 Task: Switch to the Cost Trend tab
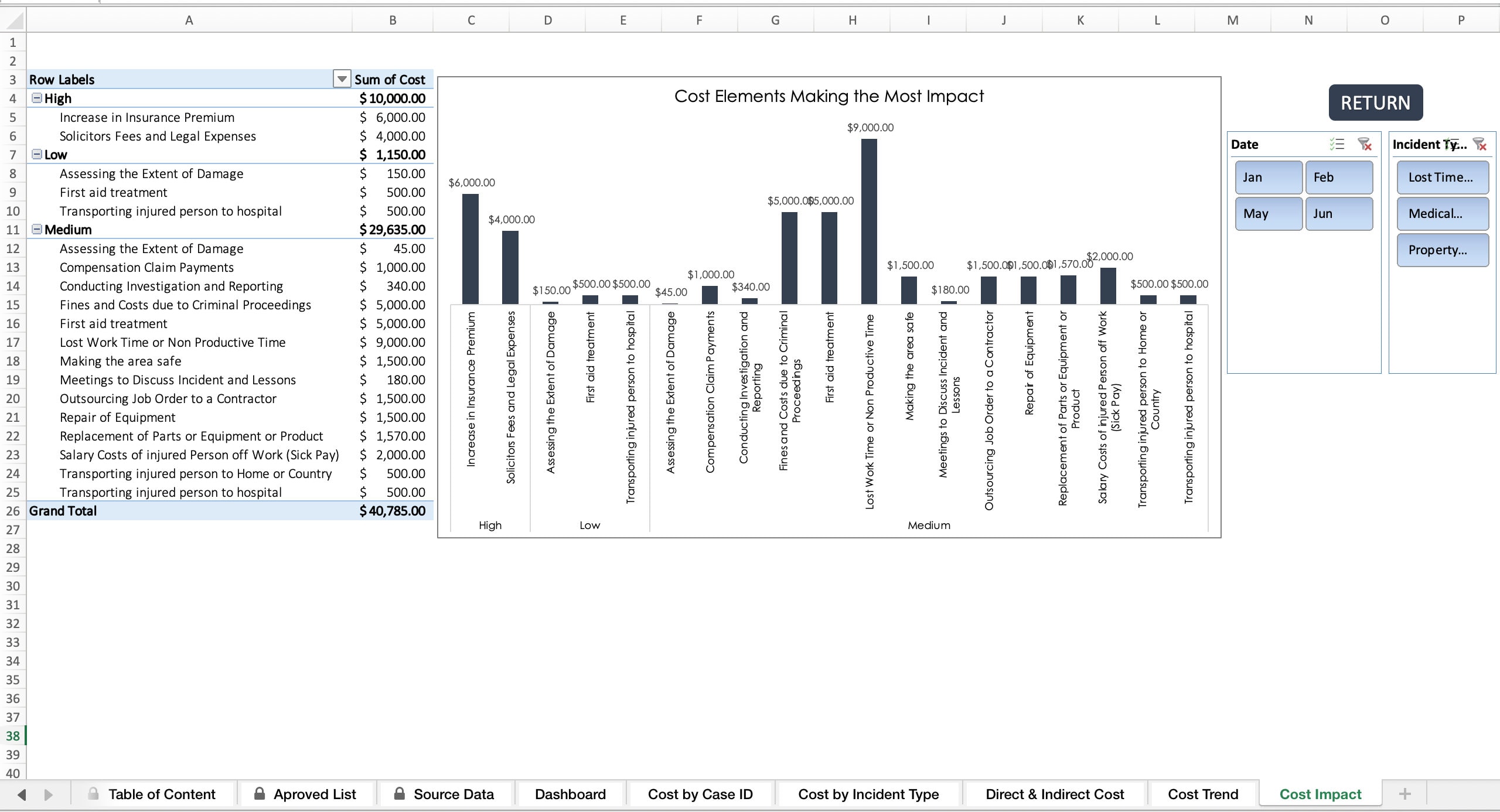[1203, 794]
